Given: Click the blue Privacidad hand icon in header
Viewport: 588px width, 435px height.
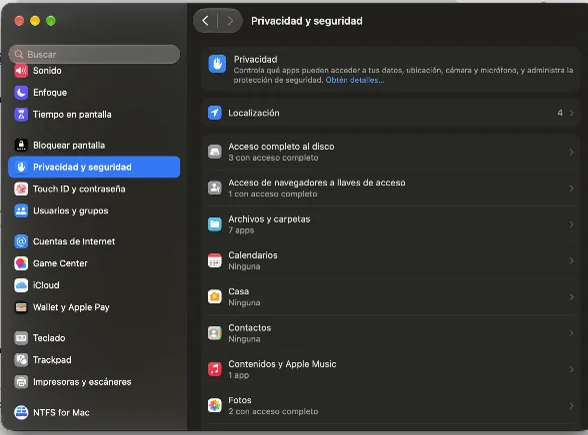Looking at the screenshot, I should pyautogui.click(x=217, y=64).
